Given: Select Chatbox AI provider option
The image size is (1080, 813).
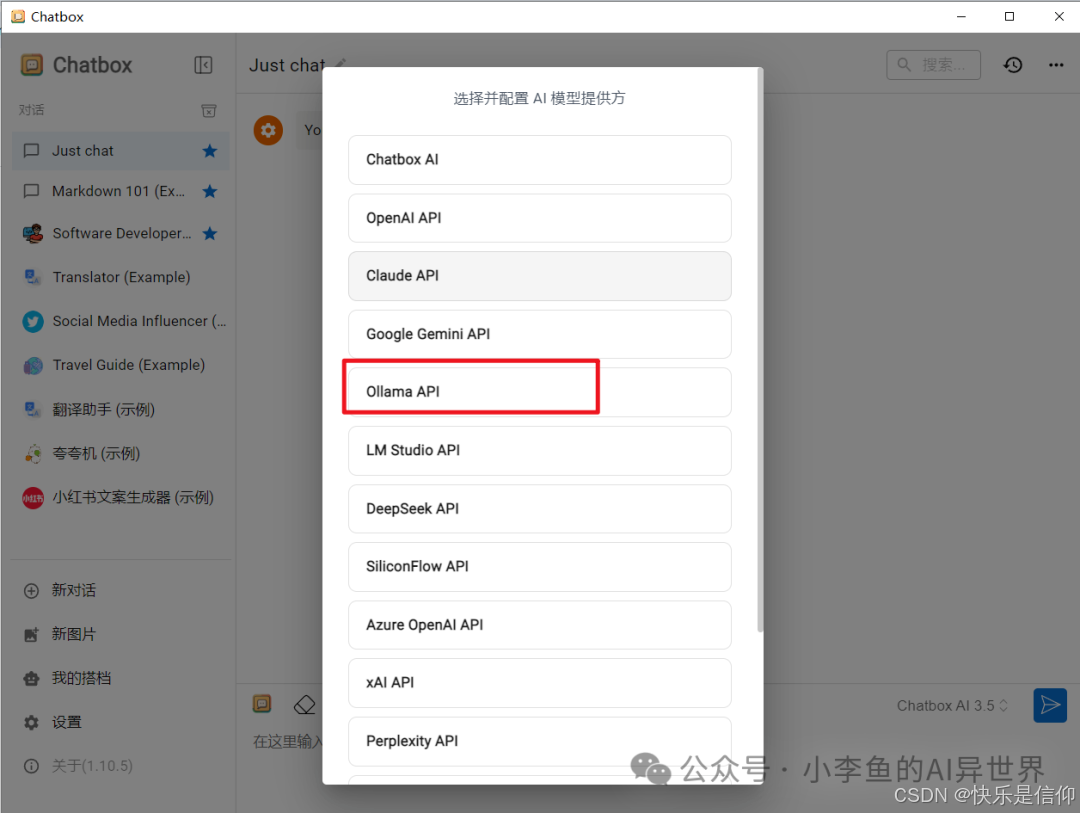Looking at the screenshot, I should coord(539,160).
